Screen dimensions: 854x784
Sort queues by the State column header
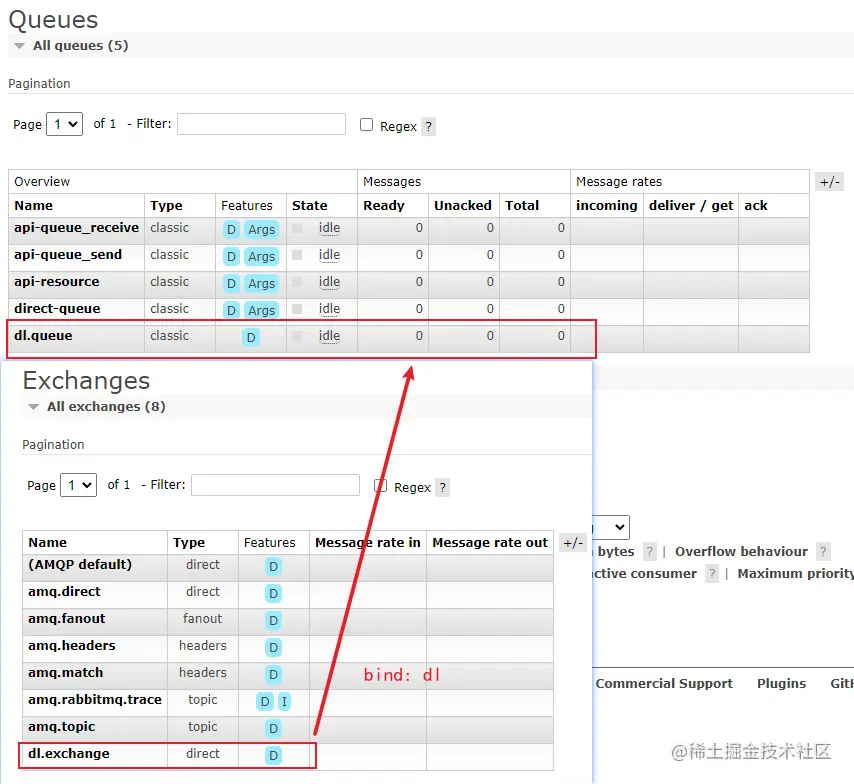click(310, 205)
